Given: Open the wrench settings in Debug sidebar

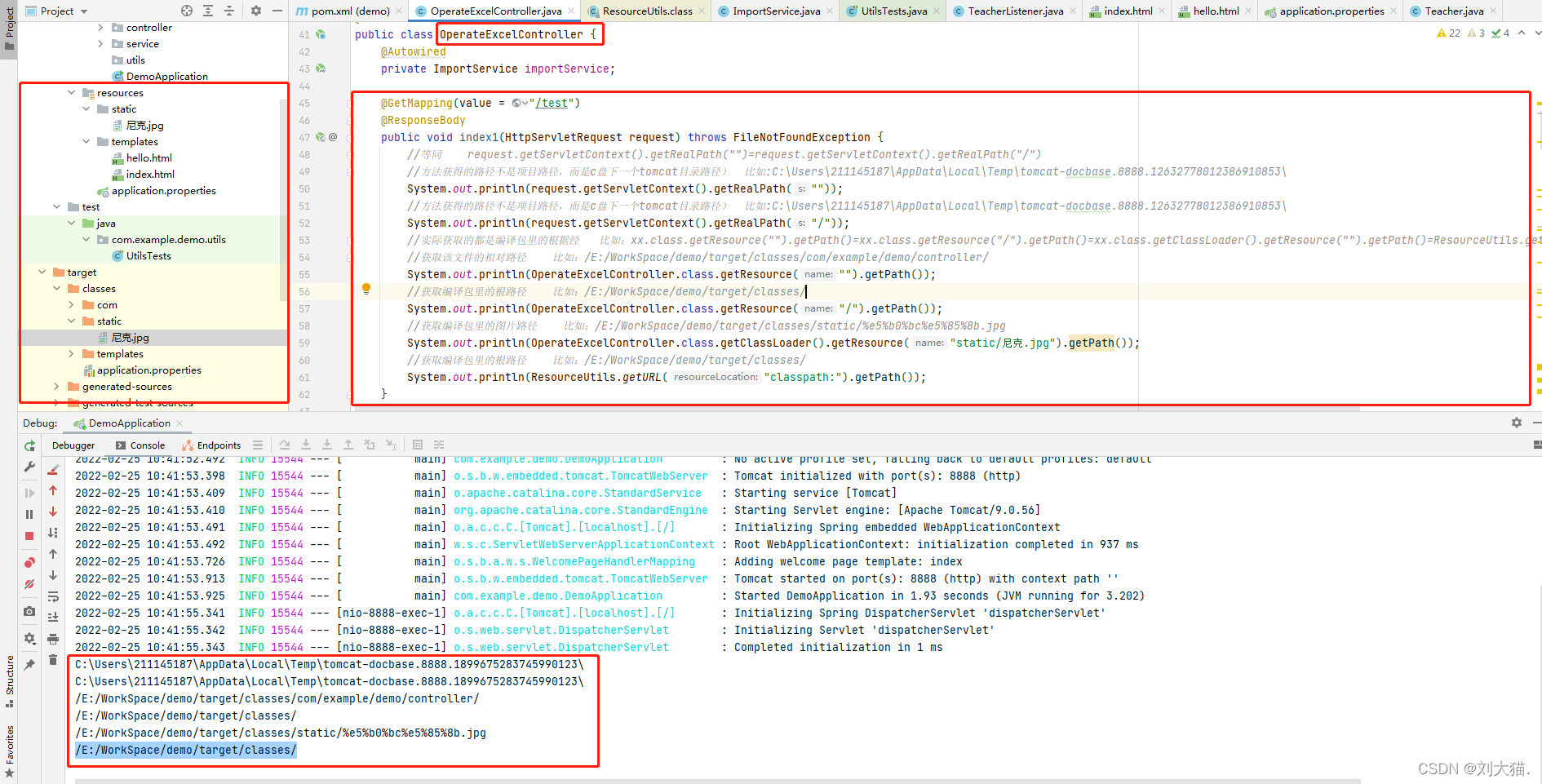Looking at the screenshot, I should [x=29, y=467].
